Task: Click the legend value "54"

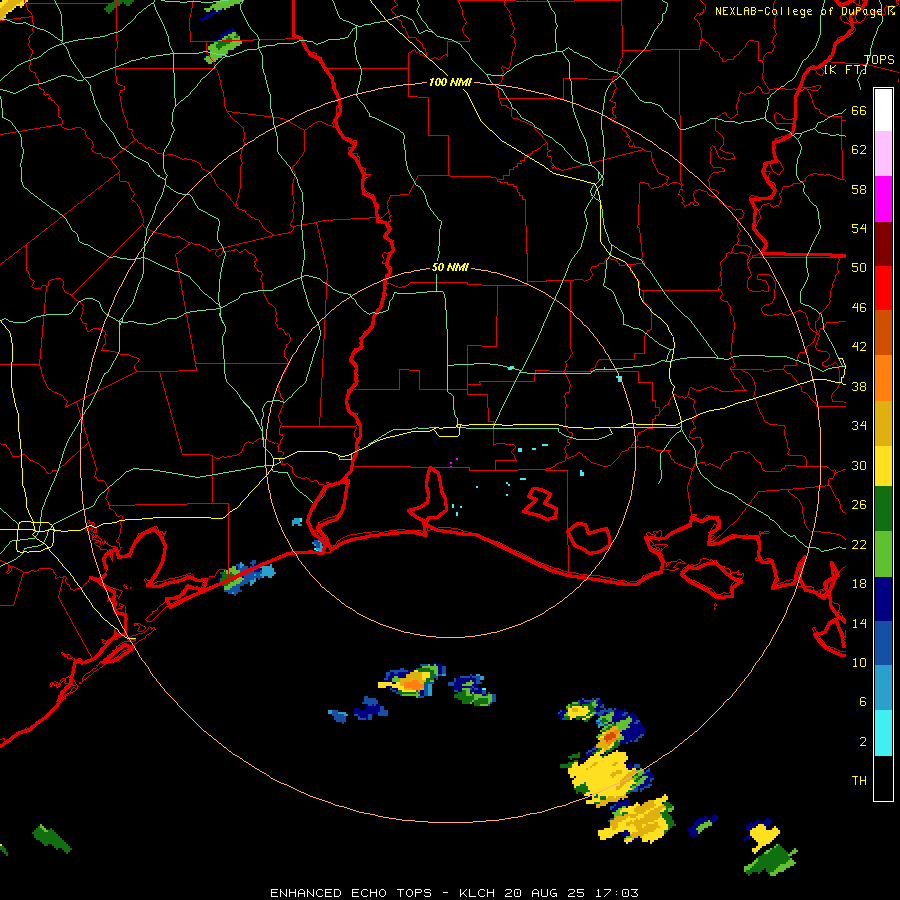Action: (859, 228)
